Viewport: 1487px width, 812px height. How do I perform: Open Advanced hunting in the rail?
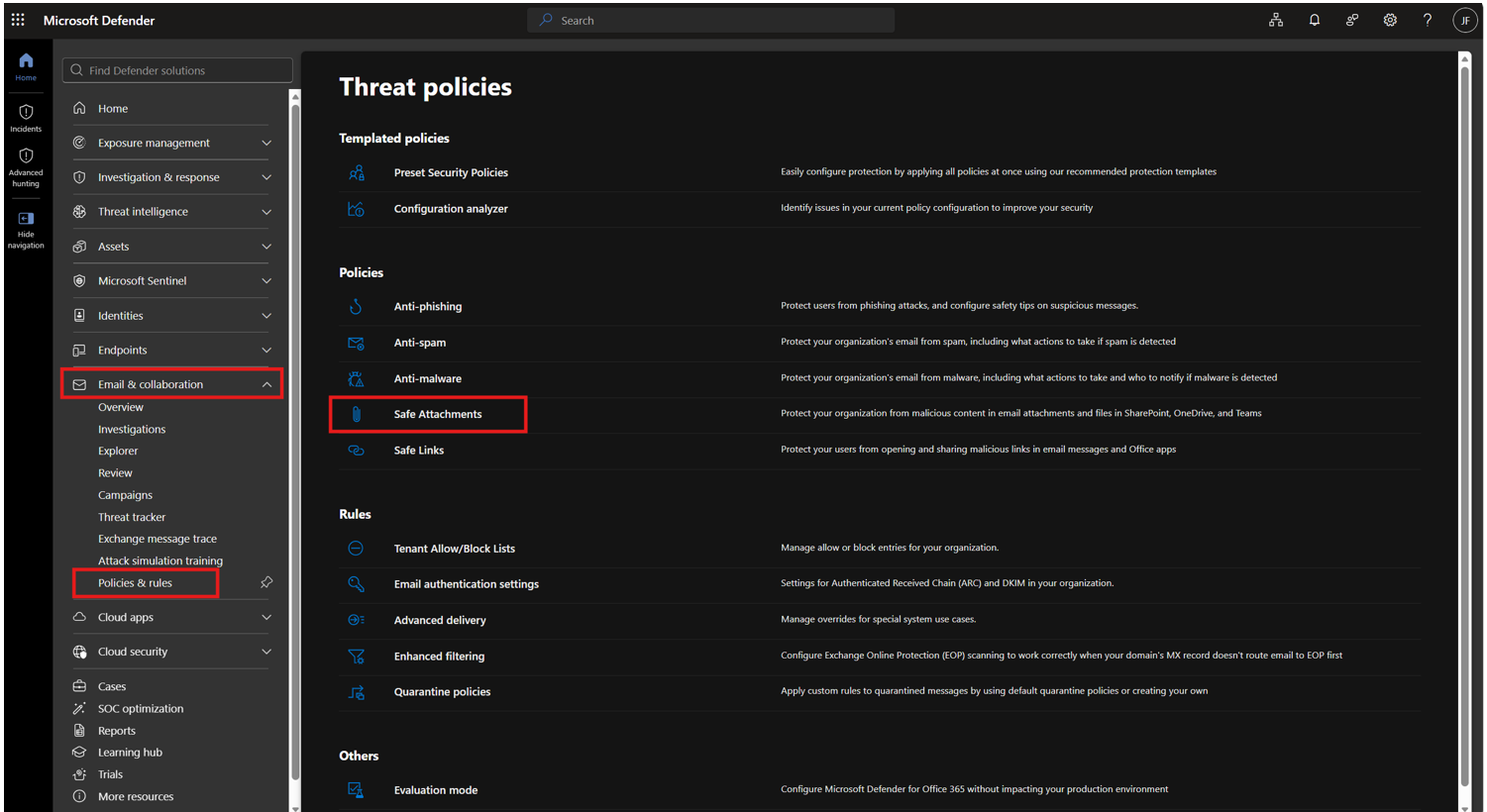[26, 167]
